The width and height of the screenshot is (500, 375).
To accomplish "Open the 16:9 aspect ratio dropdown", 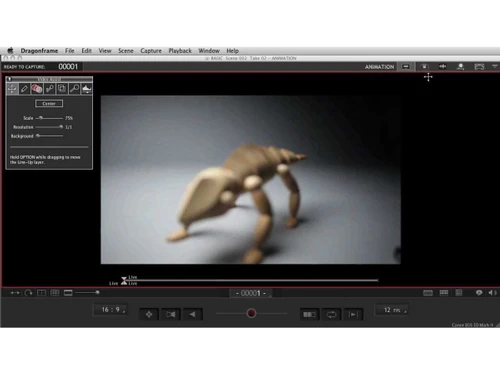I will click(110, 310).
